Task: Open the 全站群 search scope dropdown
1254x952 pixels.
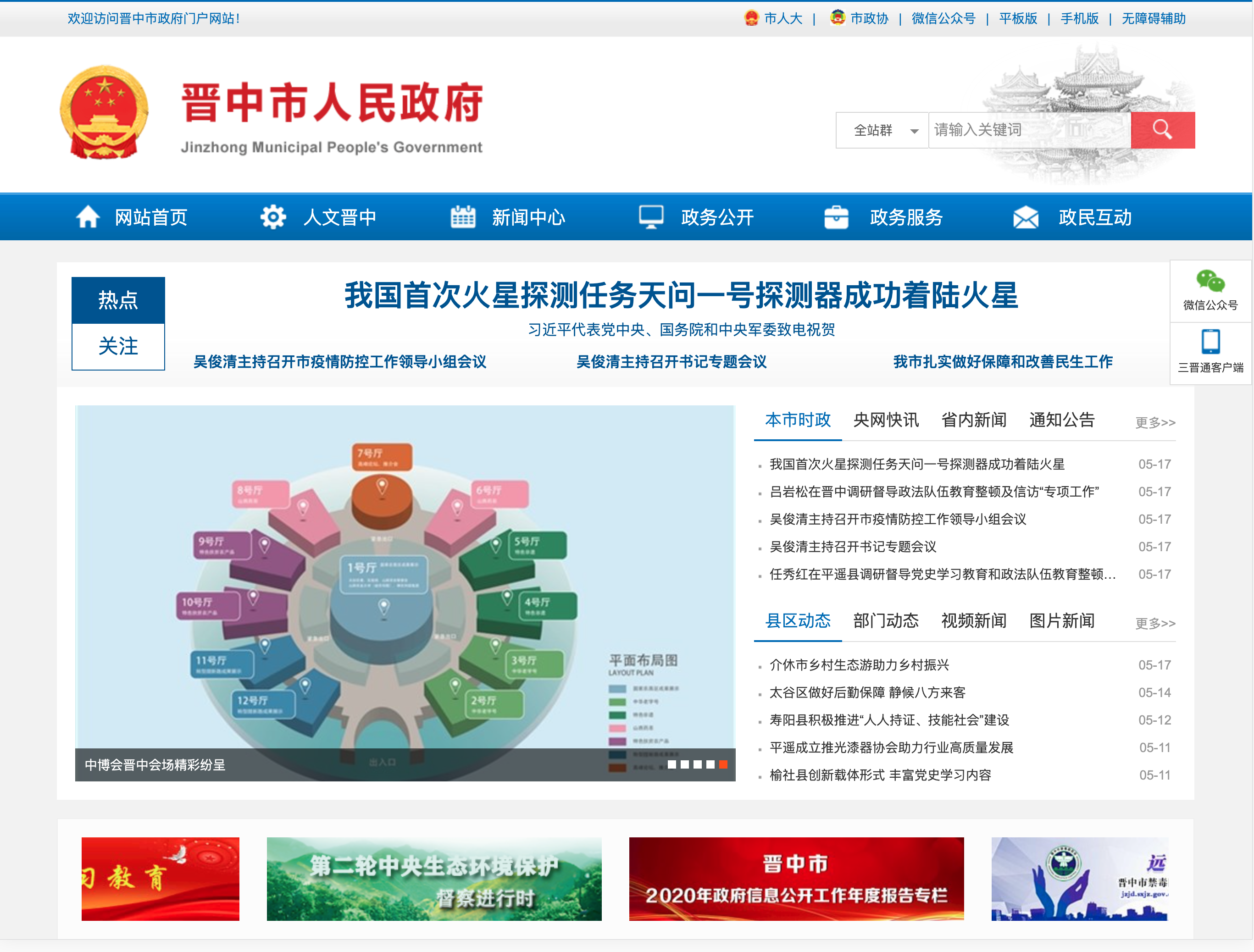Action: pos(882,130)
